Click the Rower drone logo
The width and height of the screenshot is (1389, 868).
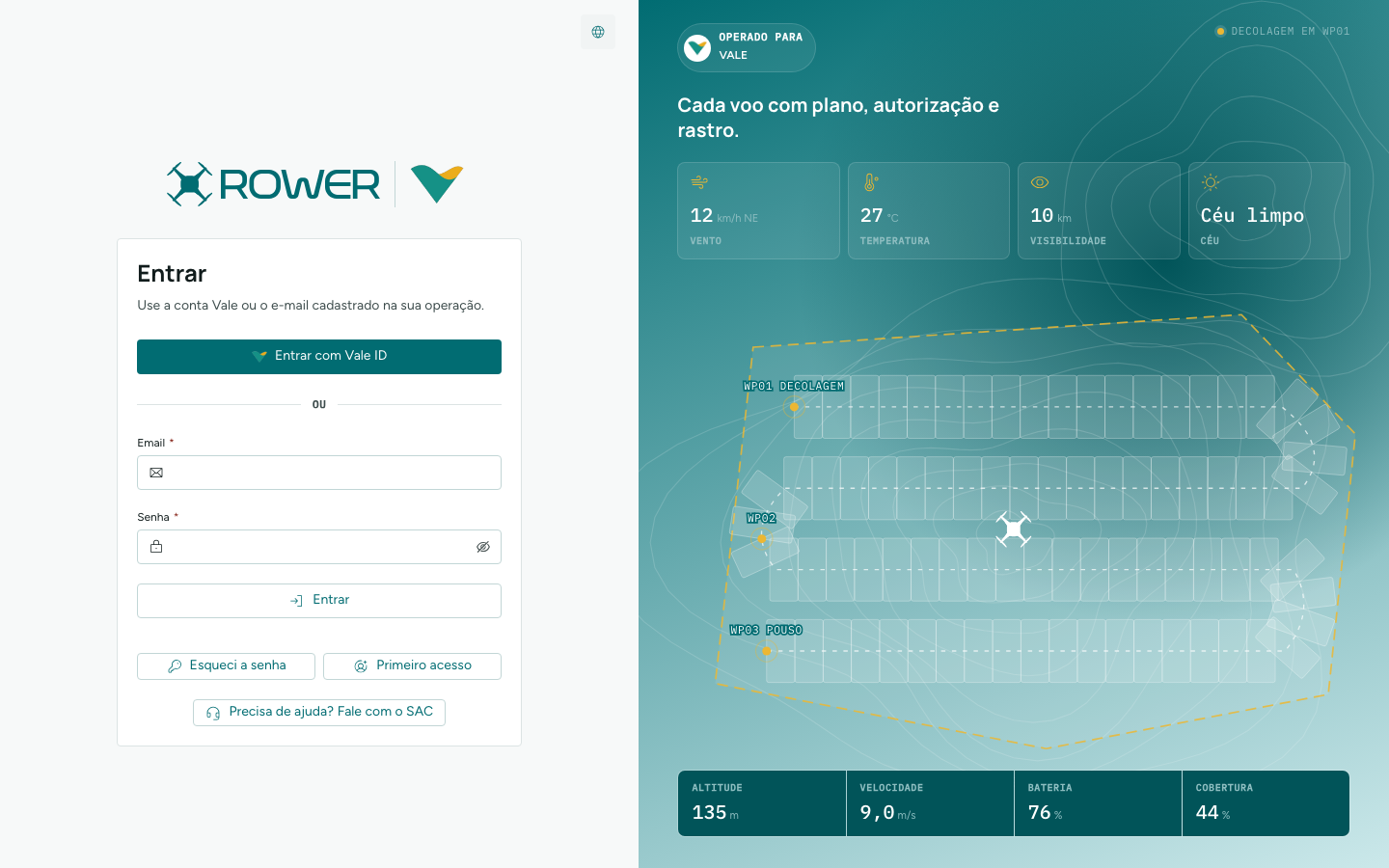pyautogui.click(x=274, y=184)
